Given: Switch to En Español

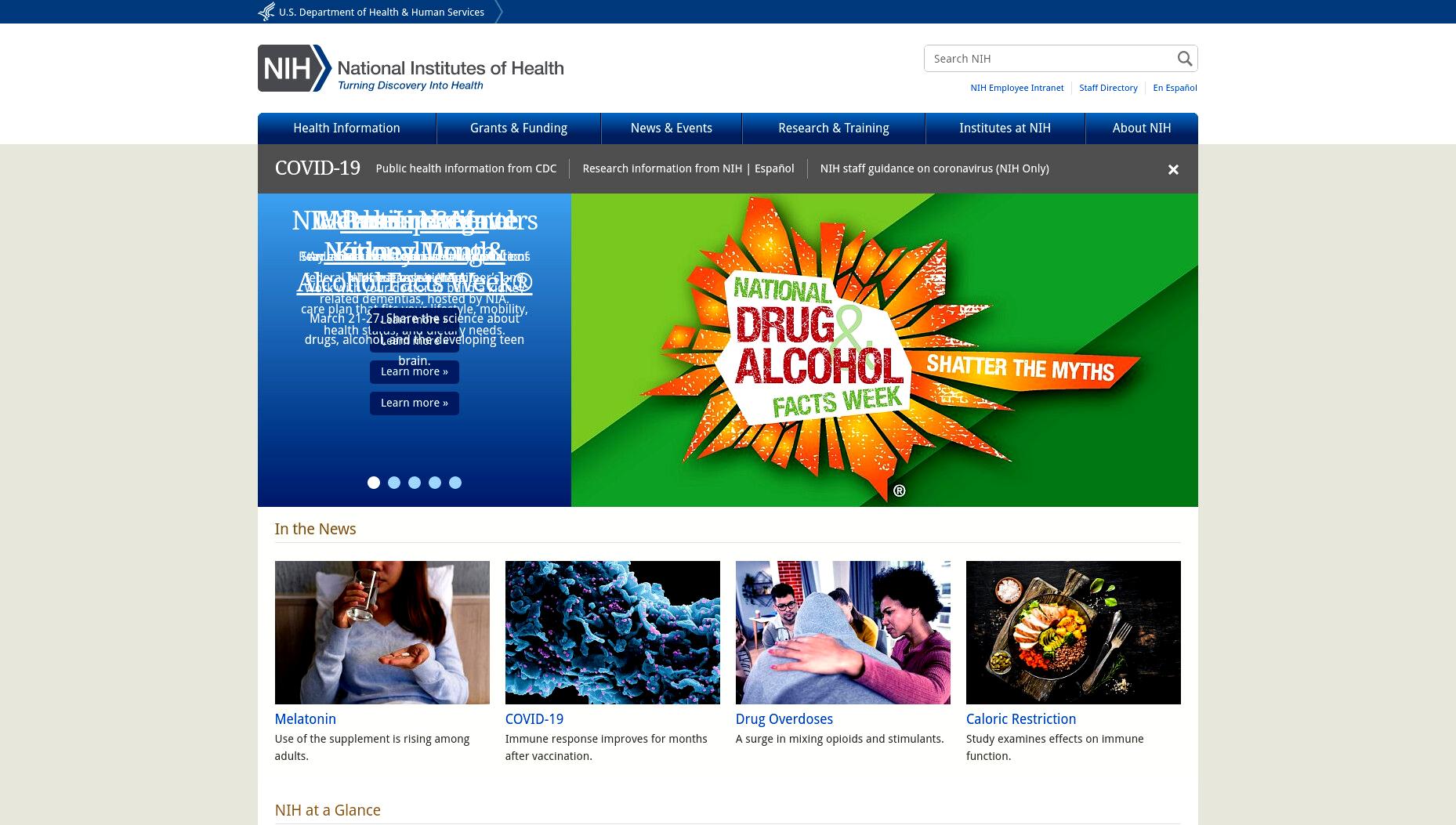Looking at the screenshot, I should [1175, 88].
